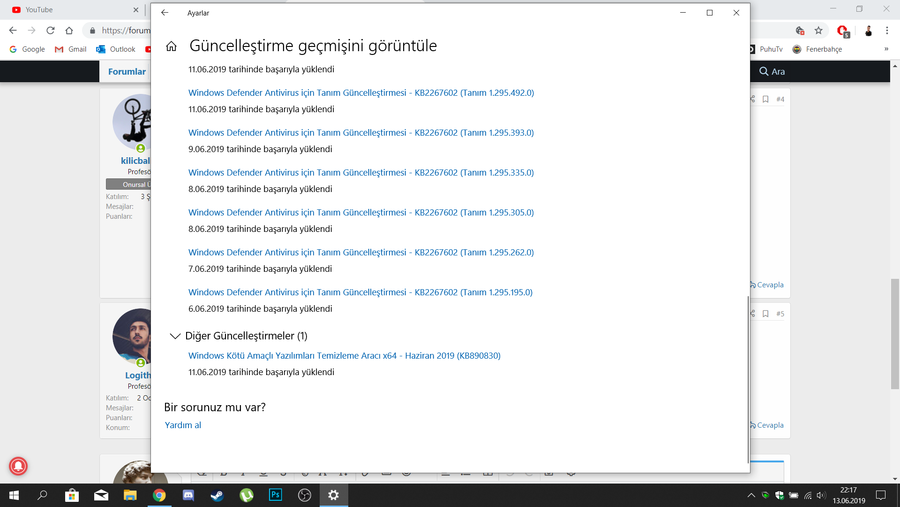
Task: Open File Explorer from the taskbar
Action: tap(130, 495)
